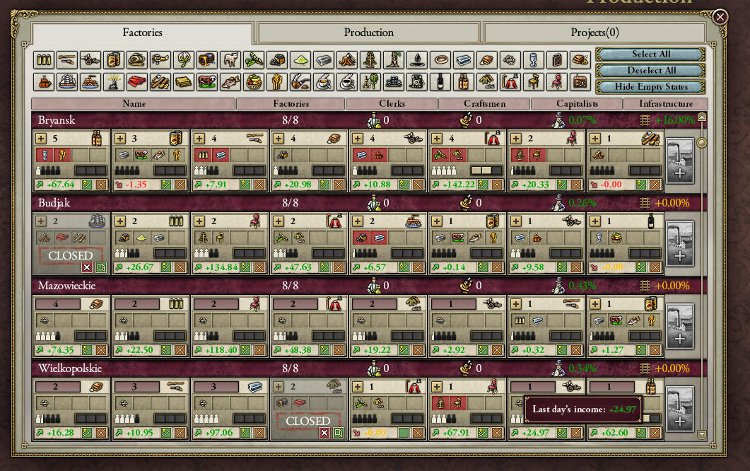Screen dimensions: 750x471
Task: Build a new factory in Mazowieckie
Action: pos(679,325)
